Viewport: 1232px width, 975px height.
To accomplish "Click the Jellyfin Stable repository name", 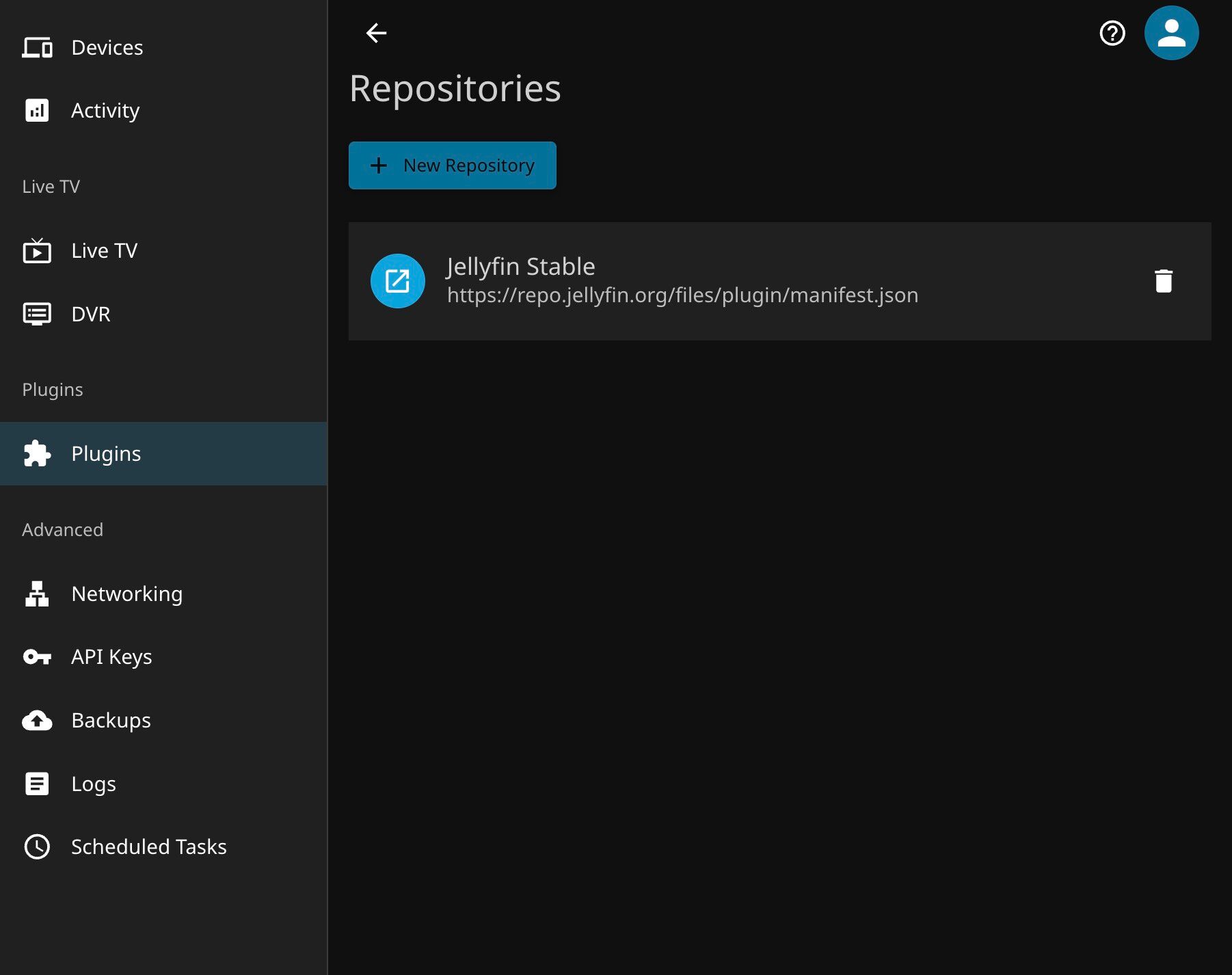I will point(521,266).
